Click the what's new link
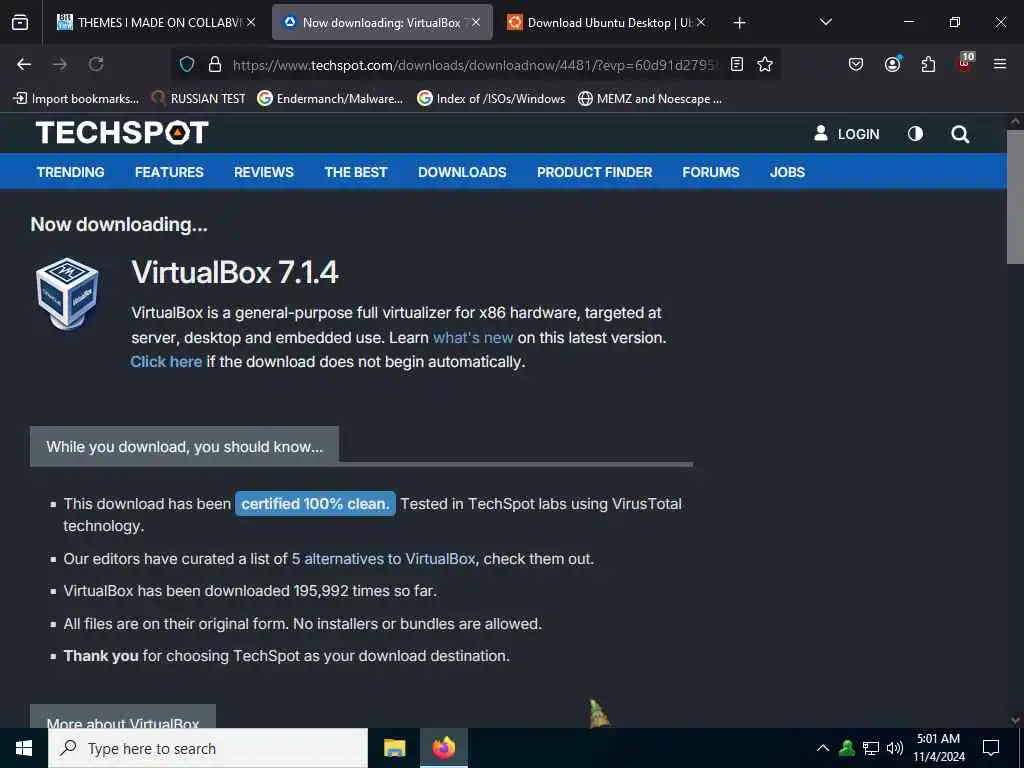 click(x=473, y=338)
